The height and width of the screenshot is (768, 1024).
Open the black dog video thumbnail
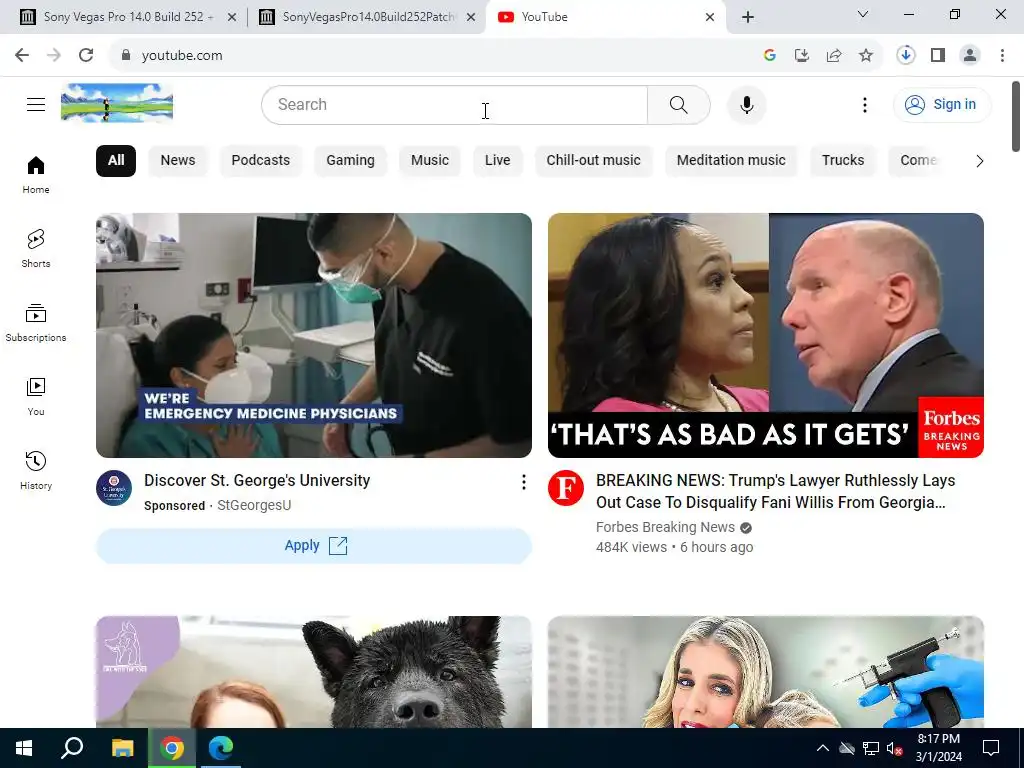(x=314, y=672)
